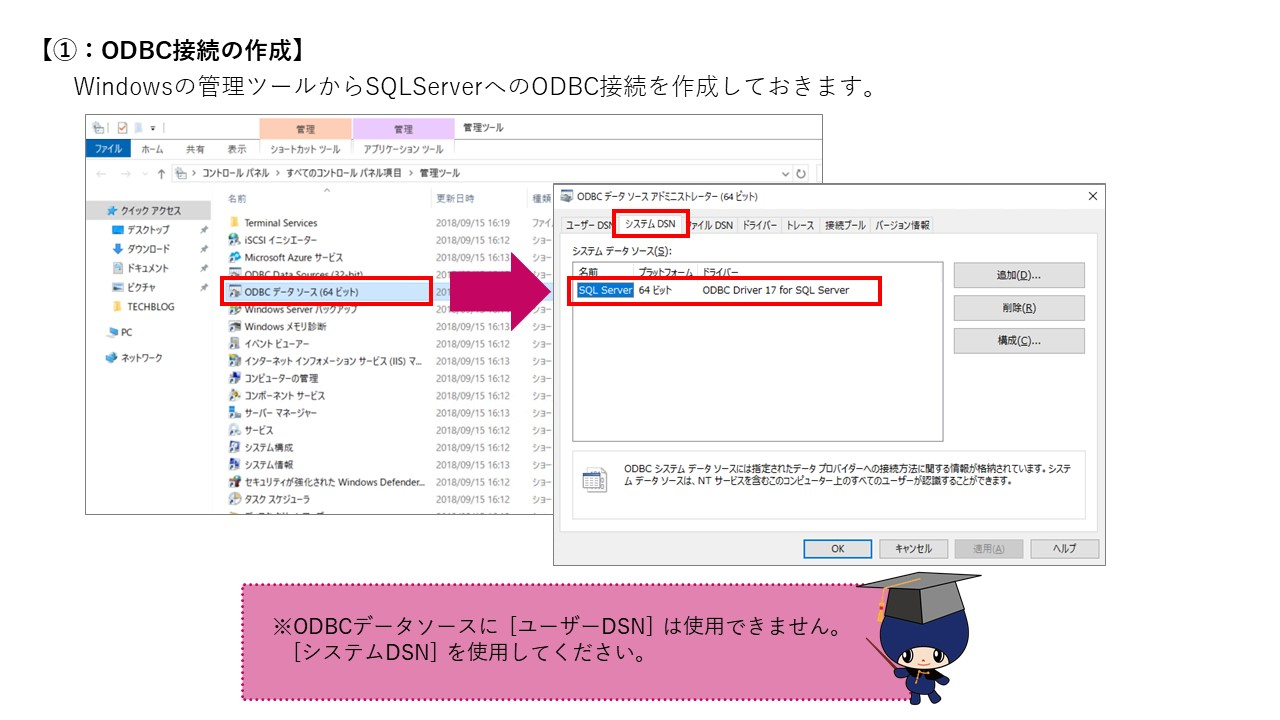Click the 追加(D) button

tap(1019, 274)
